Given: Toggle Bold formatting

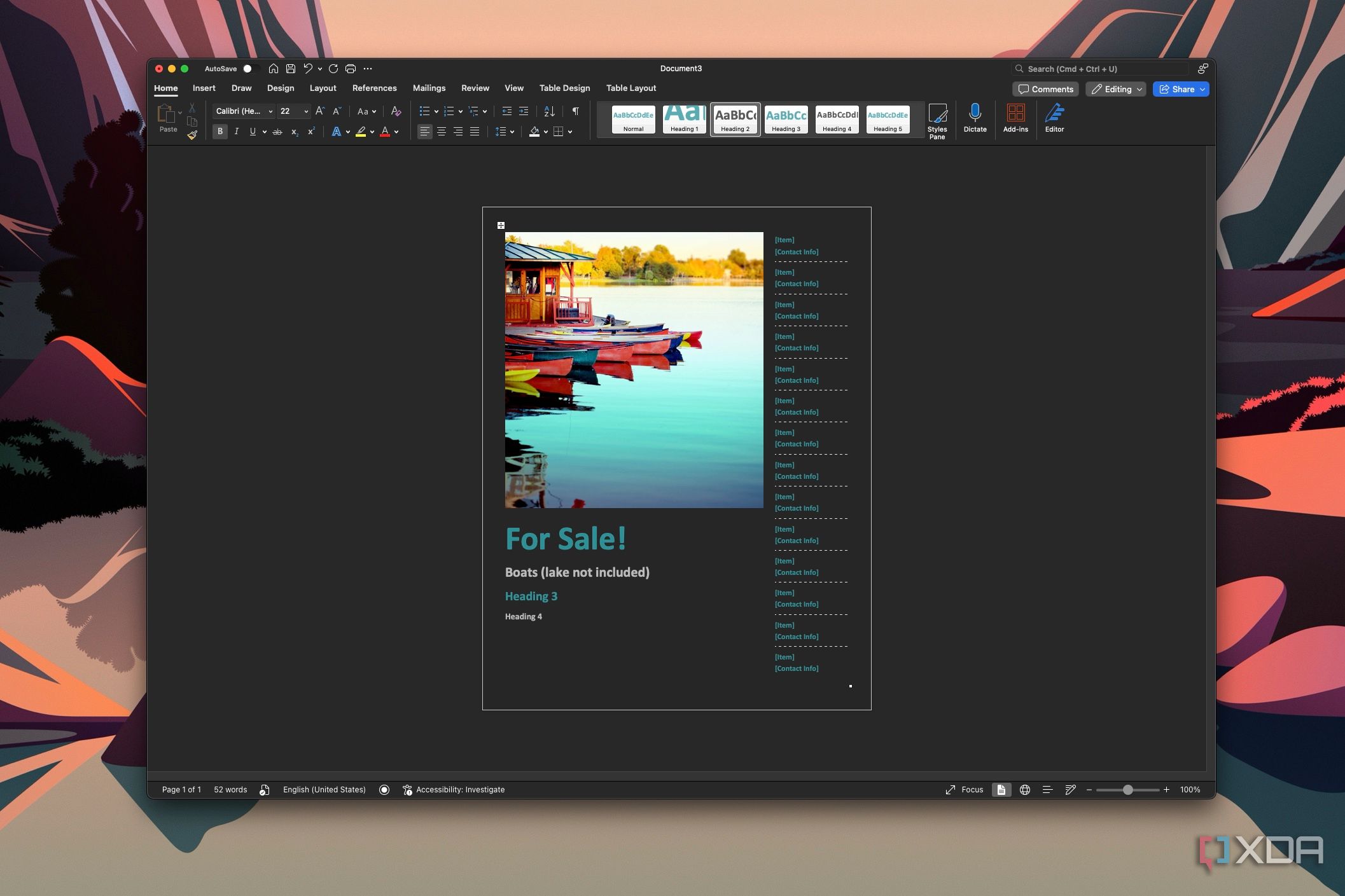Looking at the screenshot, I should [x=220, y=132].
